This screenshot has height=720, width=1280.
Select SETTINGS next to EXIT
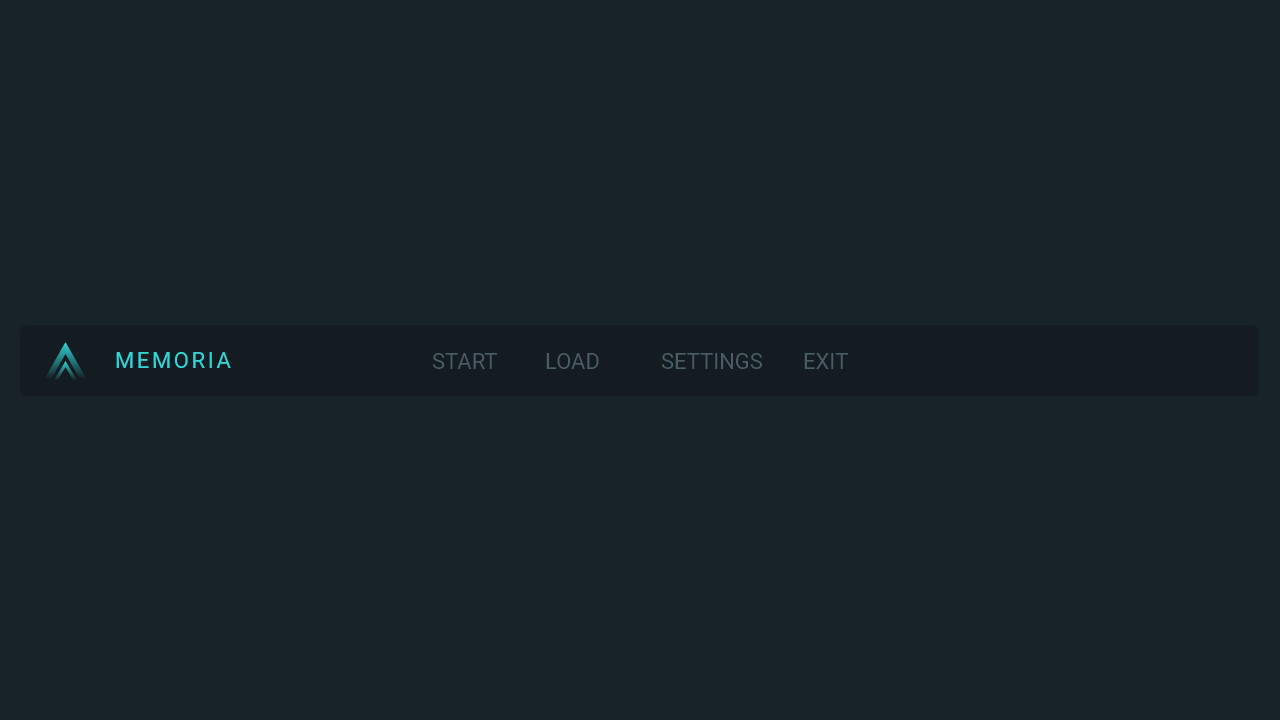pyautogui.click(x=712, y=362)
